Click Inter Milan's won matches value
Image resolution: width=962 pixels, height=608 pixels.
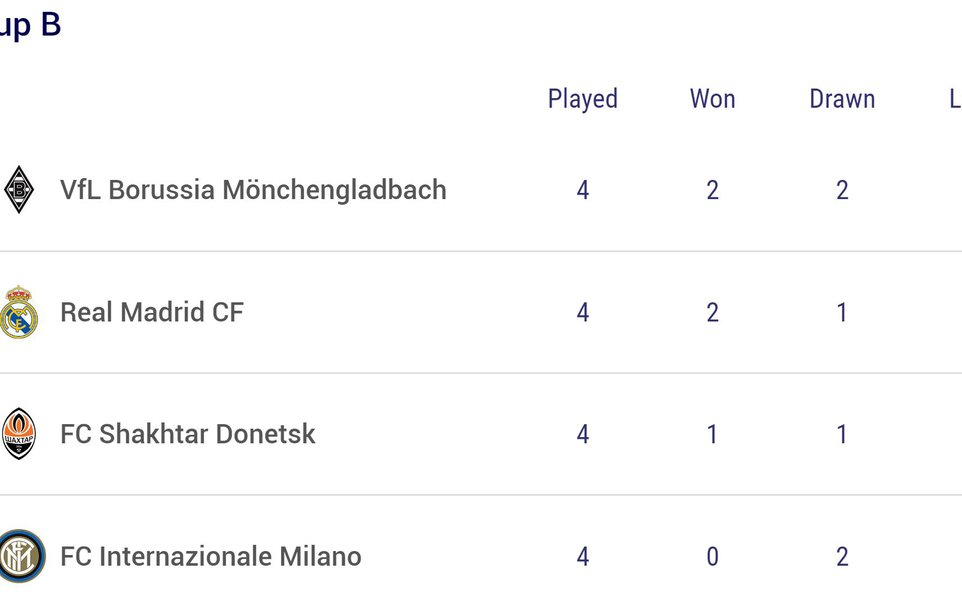pos(712,556)
